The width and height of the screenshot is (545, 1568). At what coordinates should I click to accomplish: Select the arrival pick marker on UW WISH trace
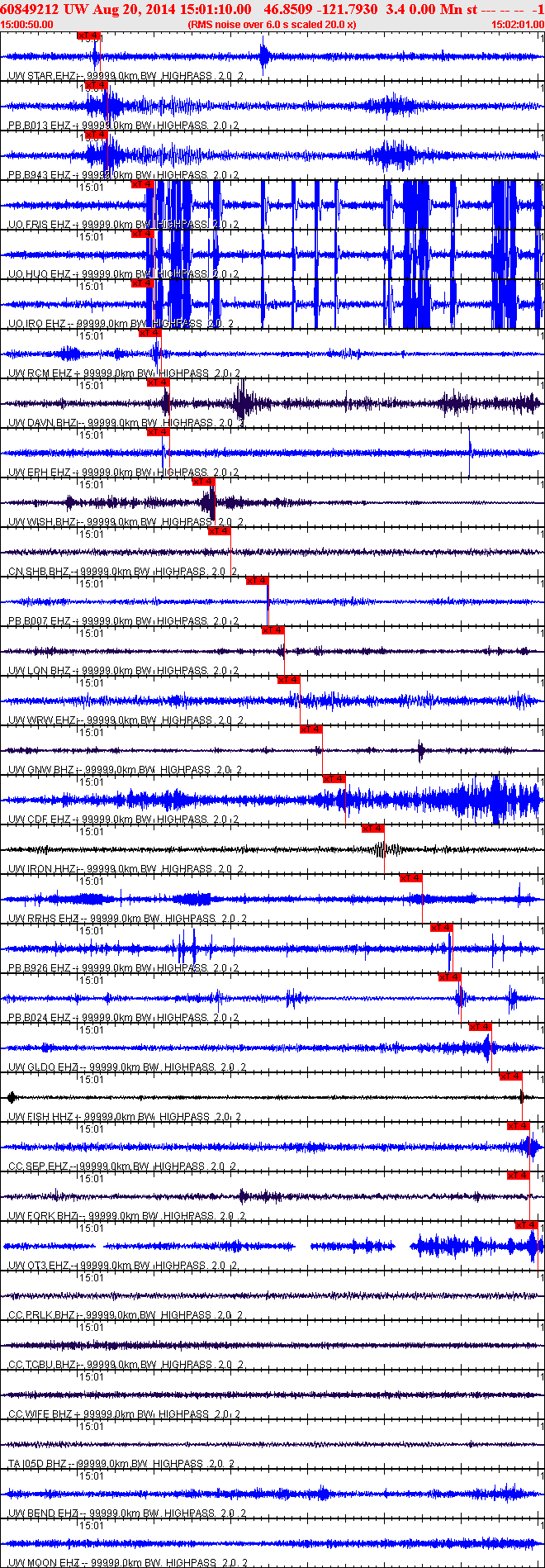click(203, 482)
